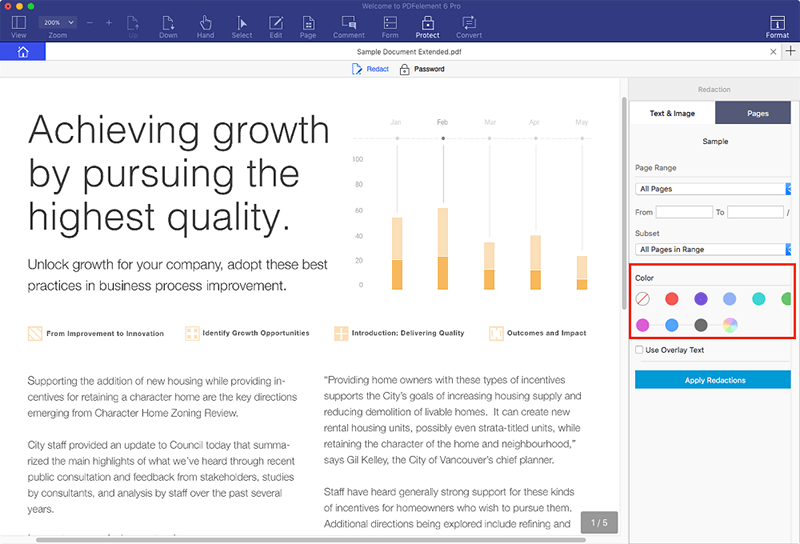The width and height of the screenshot is (800, 544).
Task: Click the From page number field
Action: pyautogui.click(x=684, y=212)
